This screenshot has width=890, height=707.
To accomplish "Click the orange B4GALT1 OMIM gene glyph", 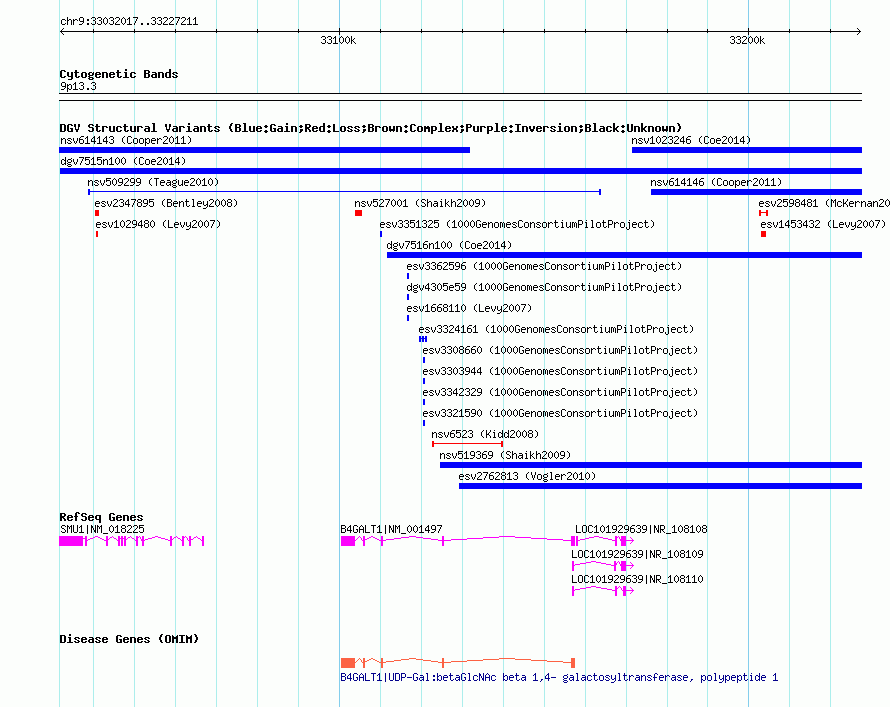I will coord(458,662).
